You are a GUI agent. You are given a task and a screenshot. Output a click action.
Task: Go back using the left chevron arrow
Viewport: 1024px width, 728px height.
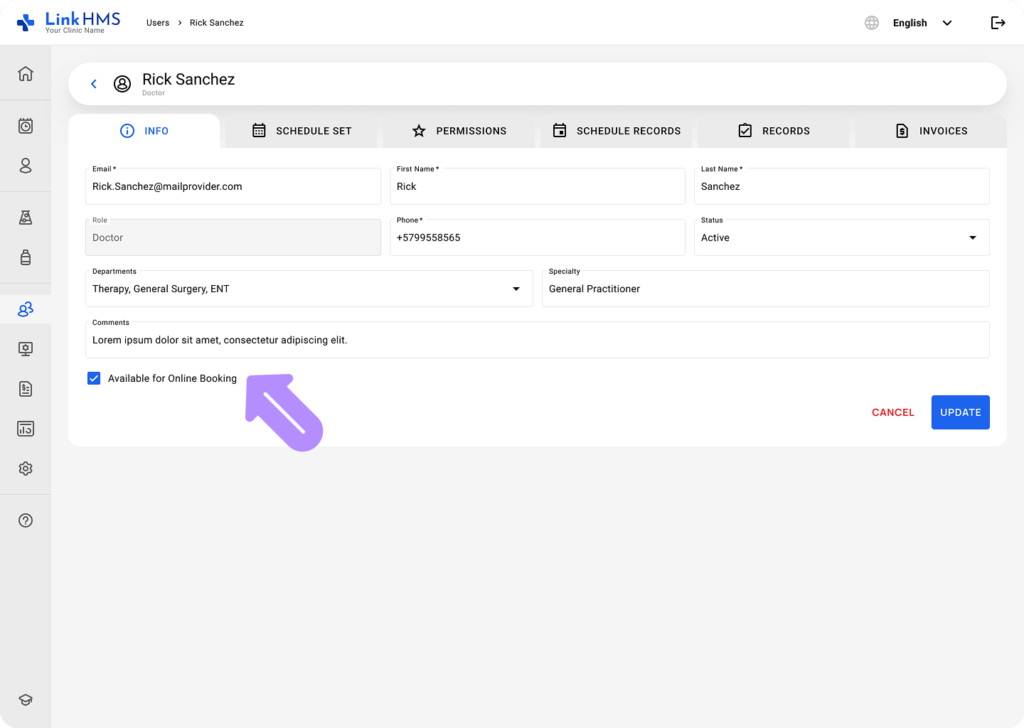[x=94, y=84]
